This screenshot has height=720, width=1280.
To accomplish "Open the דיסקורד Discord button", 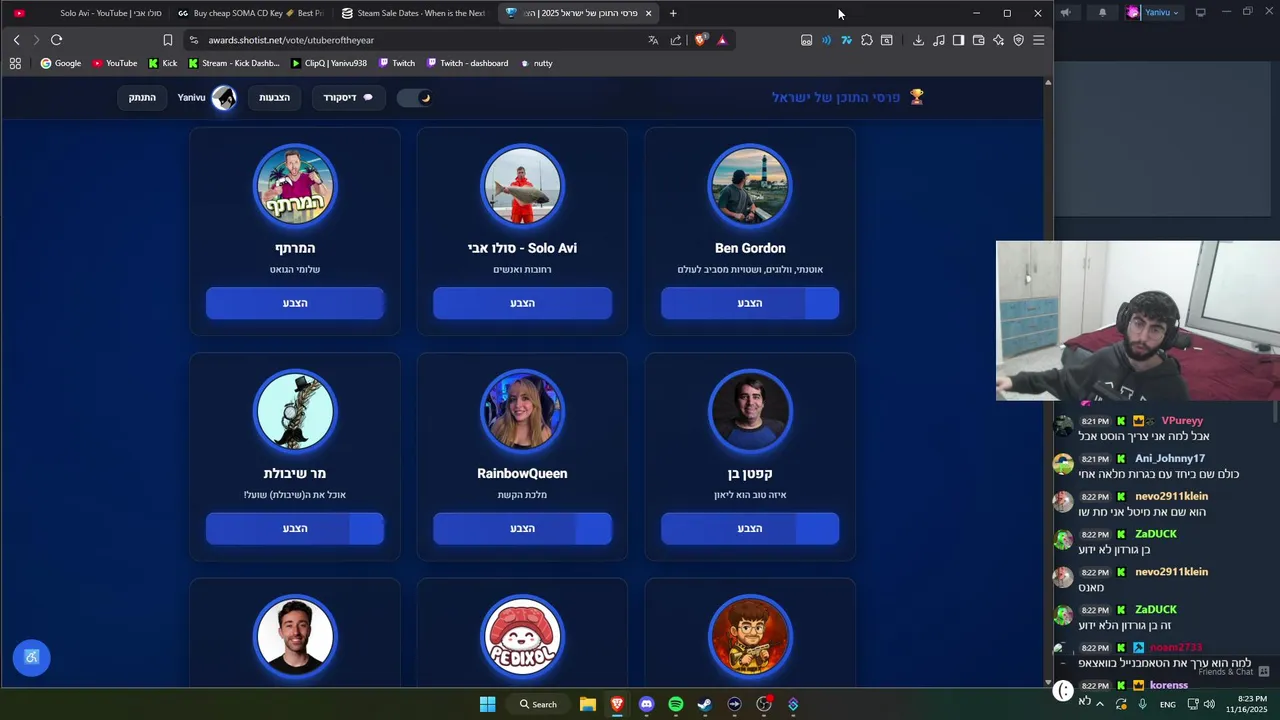I will (x=347, y=97).
